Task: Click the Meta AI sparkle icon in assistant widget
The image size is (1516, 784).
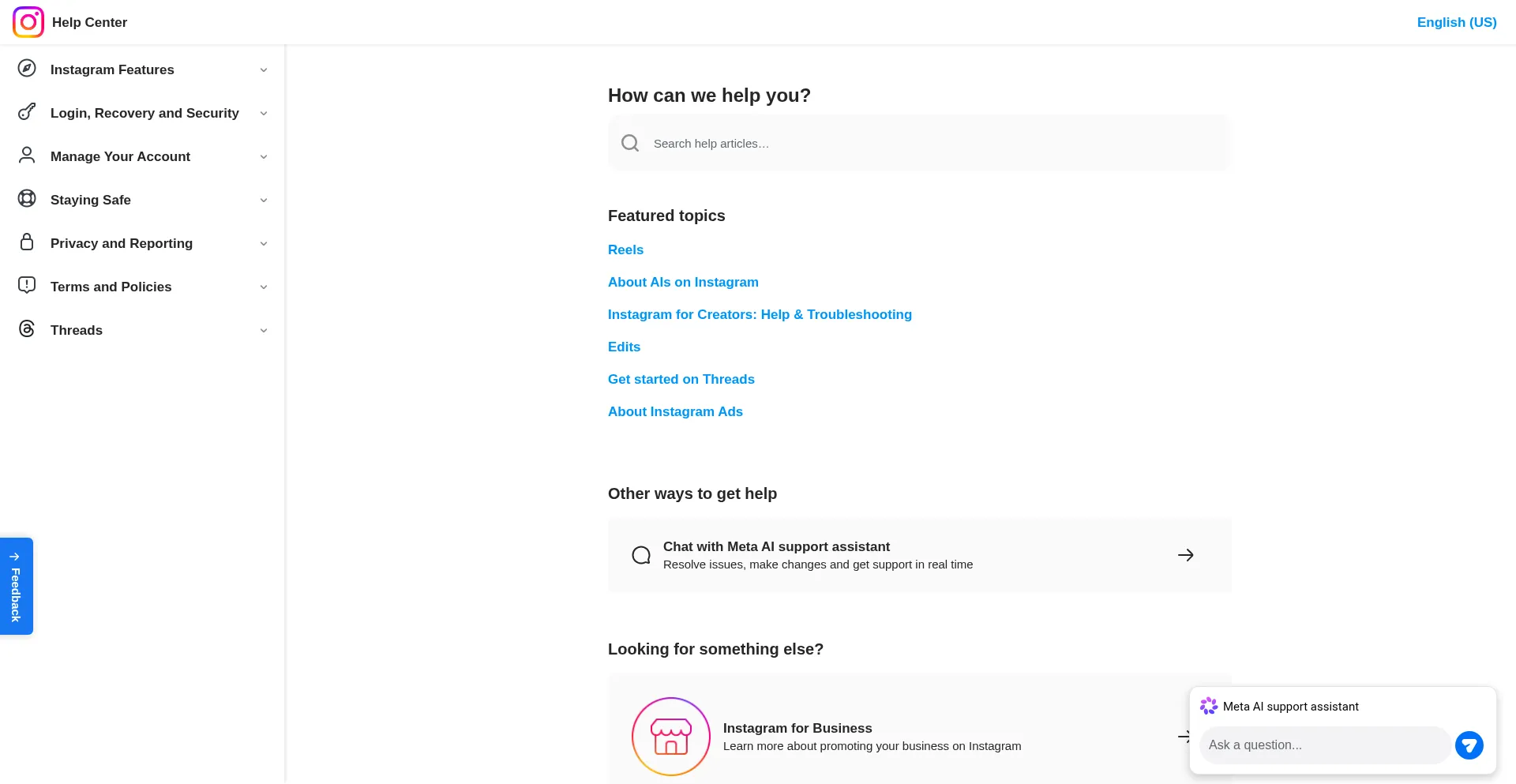Action: pyautogui.click(x=1209, y=706)
